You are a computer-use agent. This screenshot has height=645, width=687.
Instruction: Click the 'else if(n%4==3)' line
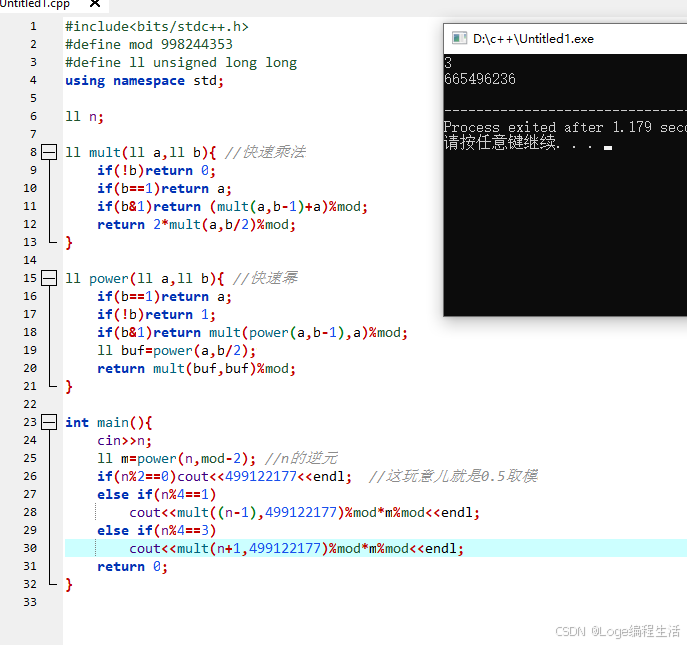click(x=157, y=530)
